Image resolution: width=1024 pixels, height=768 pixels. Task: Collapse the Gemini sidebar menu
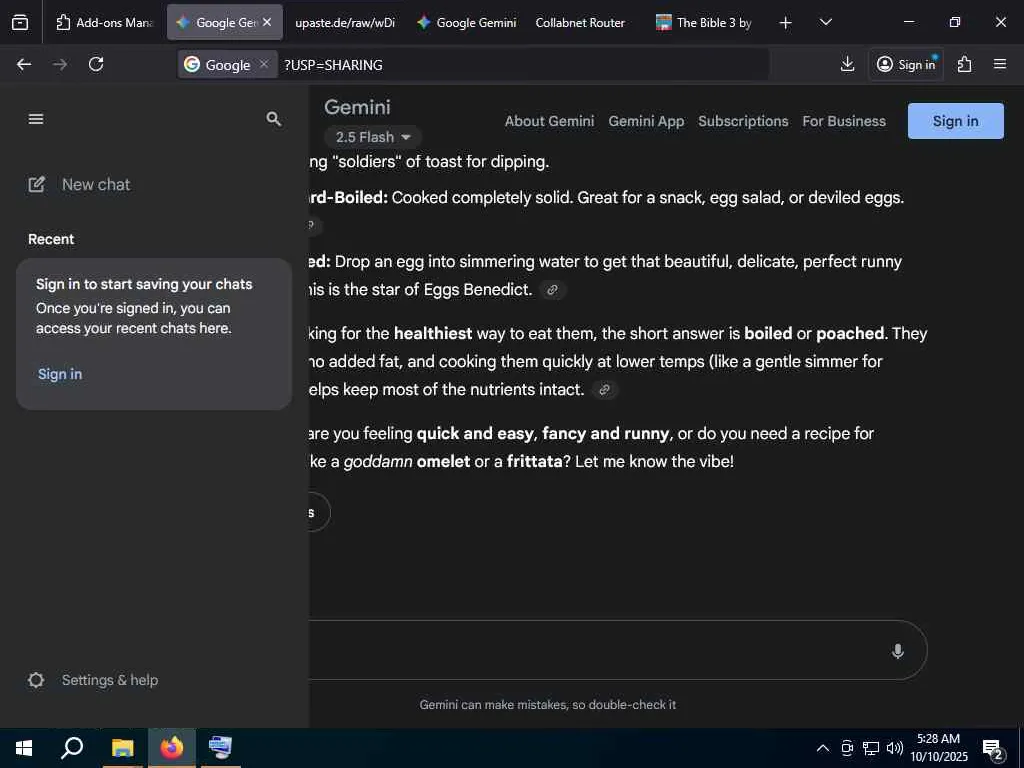[x=36, y=119]
